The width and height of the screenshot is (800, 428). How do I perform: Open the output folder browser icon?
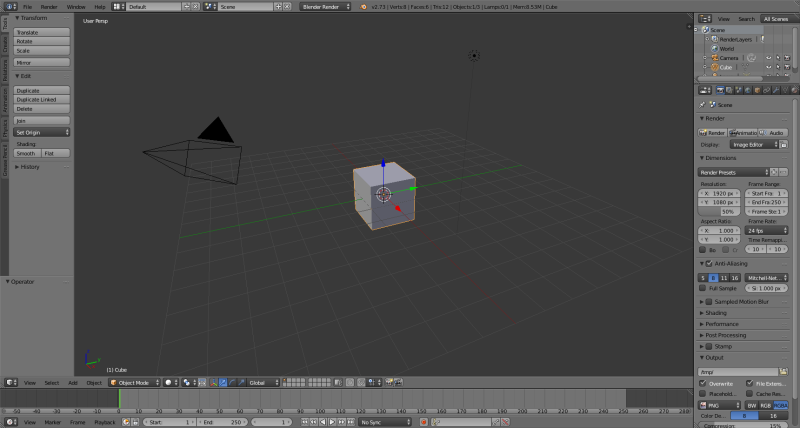click(x=784, y=372)
